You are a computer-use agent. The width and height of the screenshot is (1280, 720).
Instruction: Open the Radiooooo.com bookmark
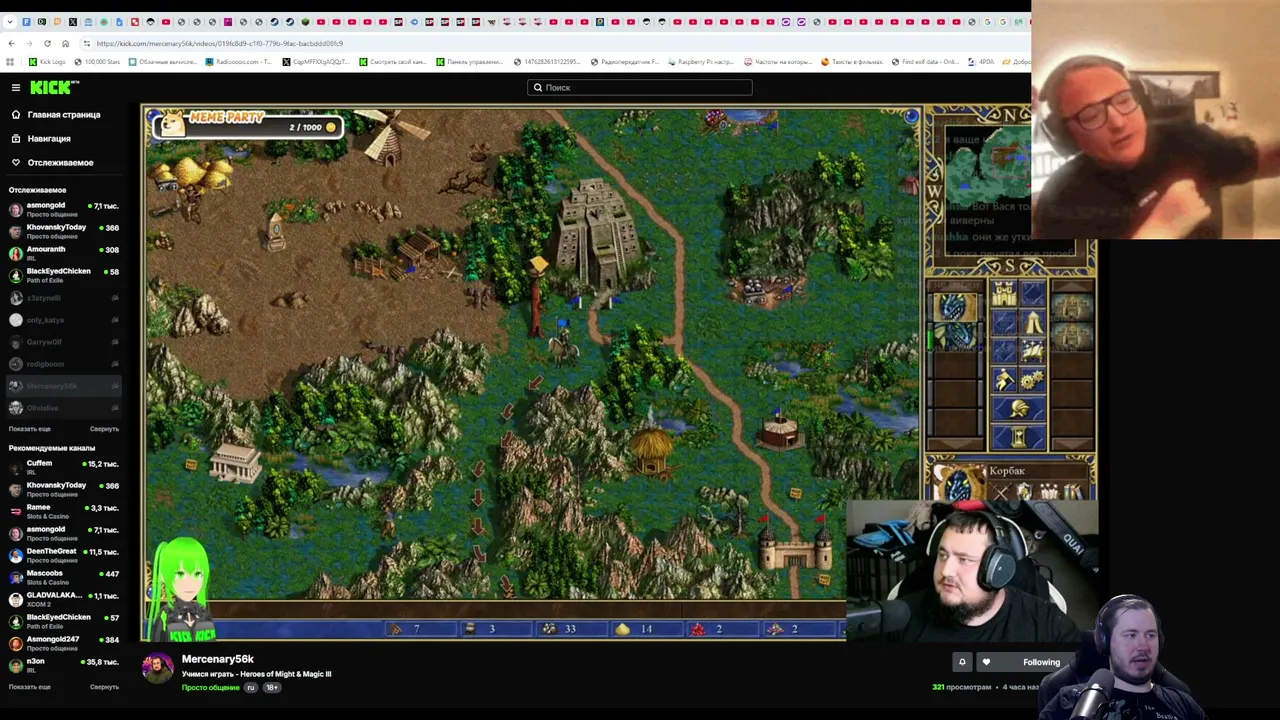[x=238, y=62]
